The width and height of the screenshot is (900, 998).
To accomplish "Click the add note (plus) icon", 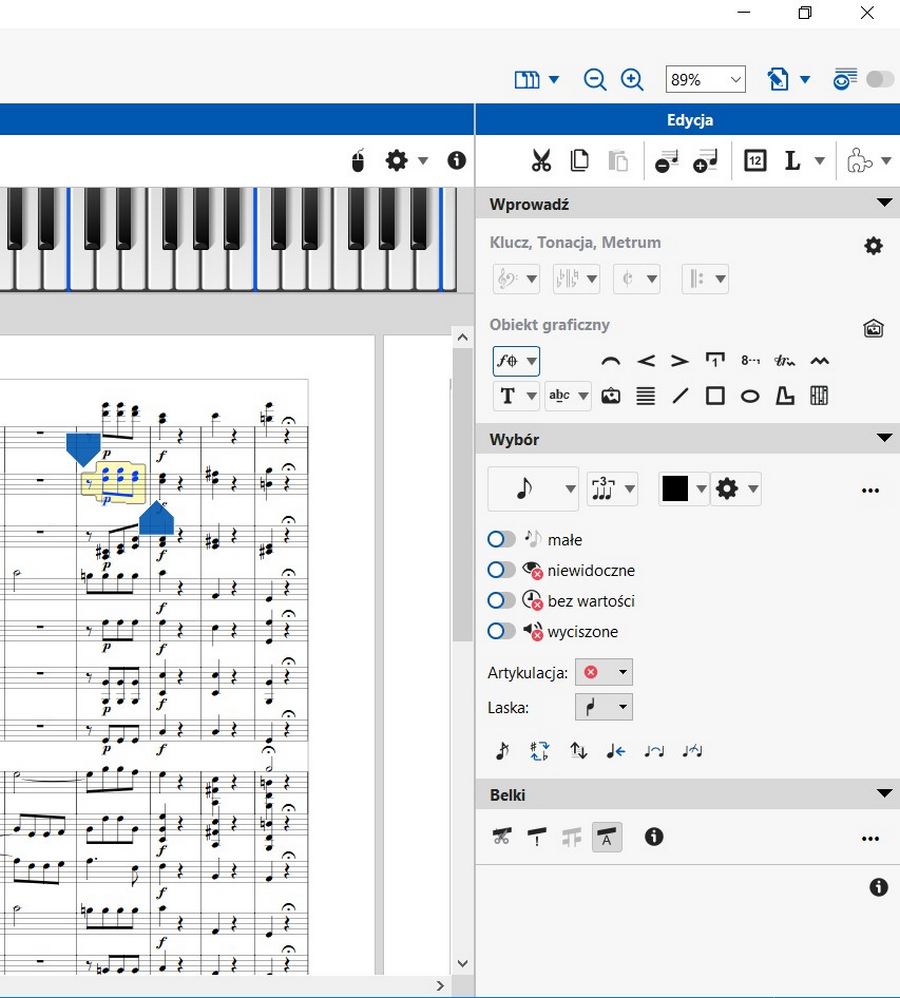I will click(x=705, y=161).
